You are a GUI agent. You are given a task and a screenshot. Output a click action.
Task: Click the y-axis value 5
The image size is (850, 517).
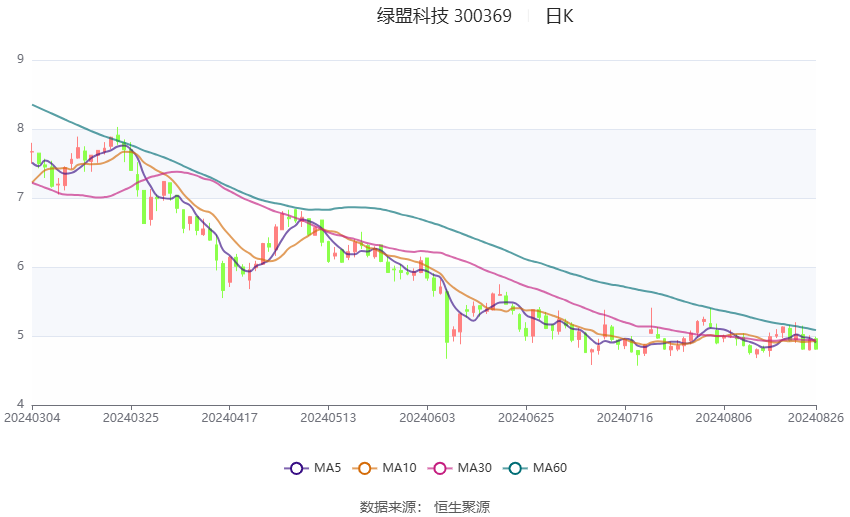pos(21,335)
